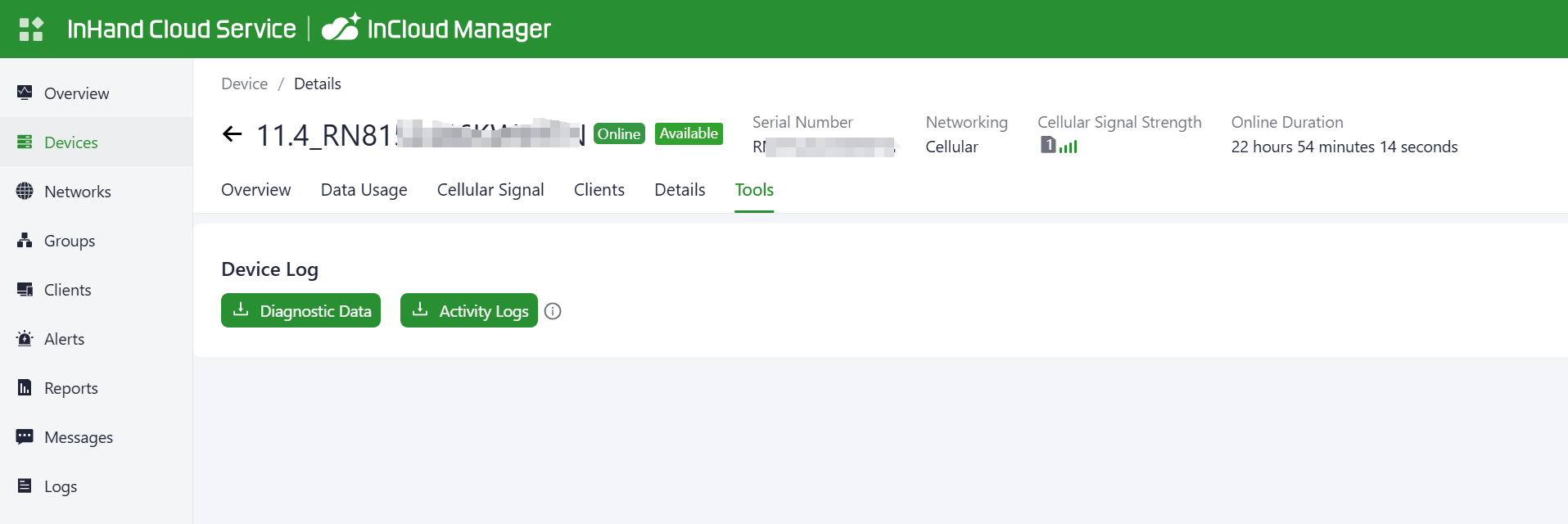
Task: Click the app grid icon in header
Action: click(31, 29)
